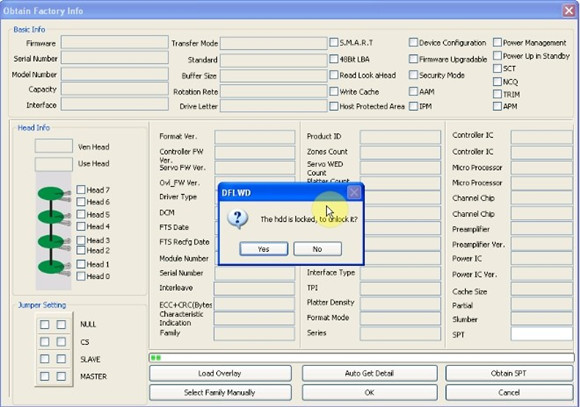Click the Obtain SPT button
Image resolution: width=580 pixels, height=407 pixels.
[509, 373]
